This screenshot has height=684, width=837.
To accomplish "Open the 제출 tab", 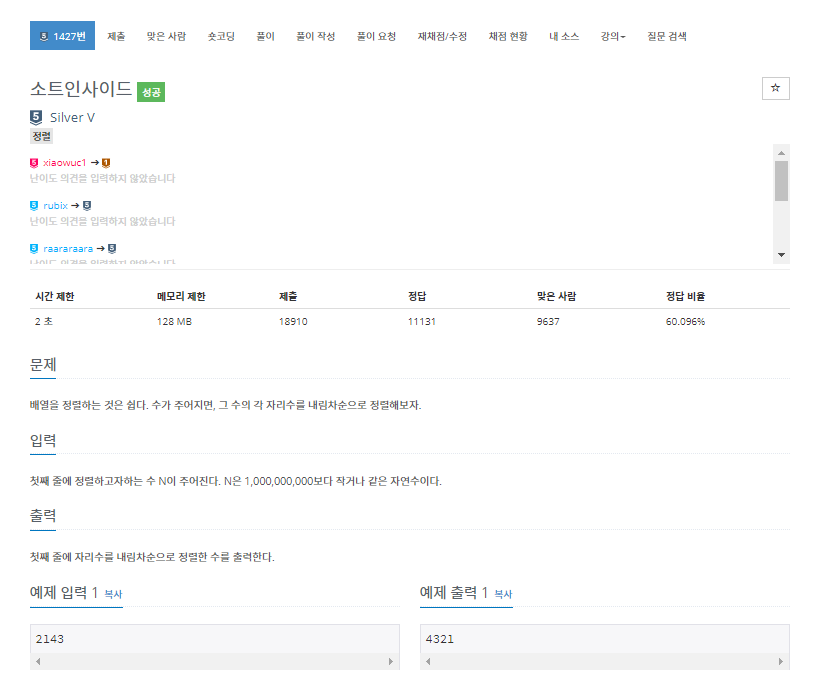I will (x=116, y=36).
